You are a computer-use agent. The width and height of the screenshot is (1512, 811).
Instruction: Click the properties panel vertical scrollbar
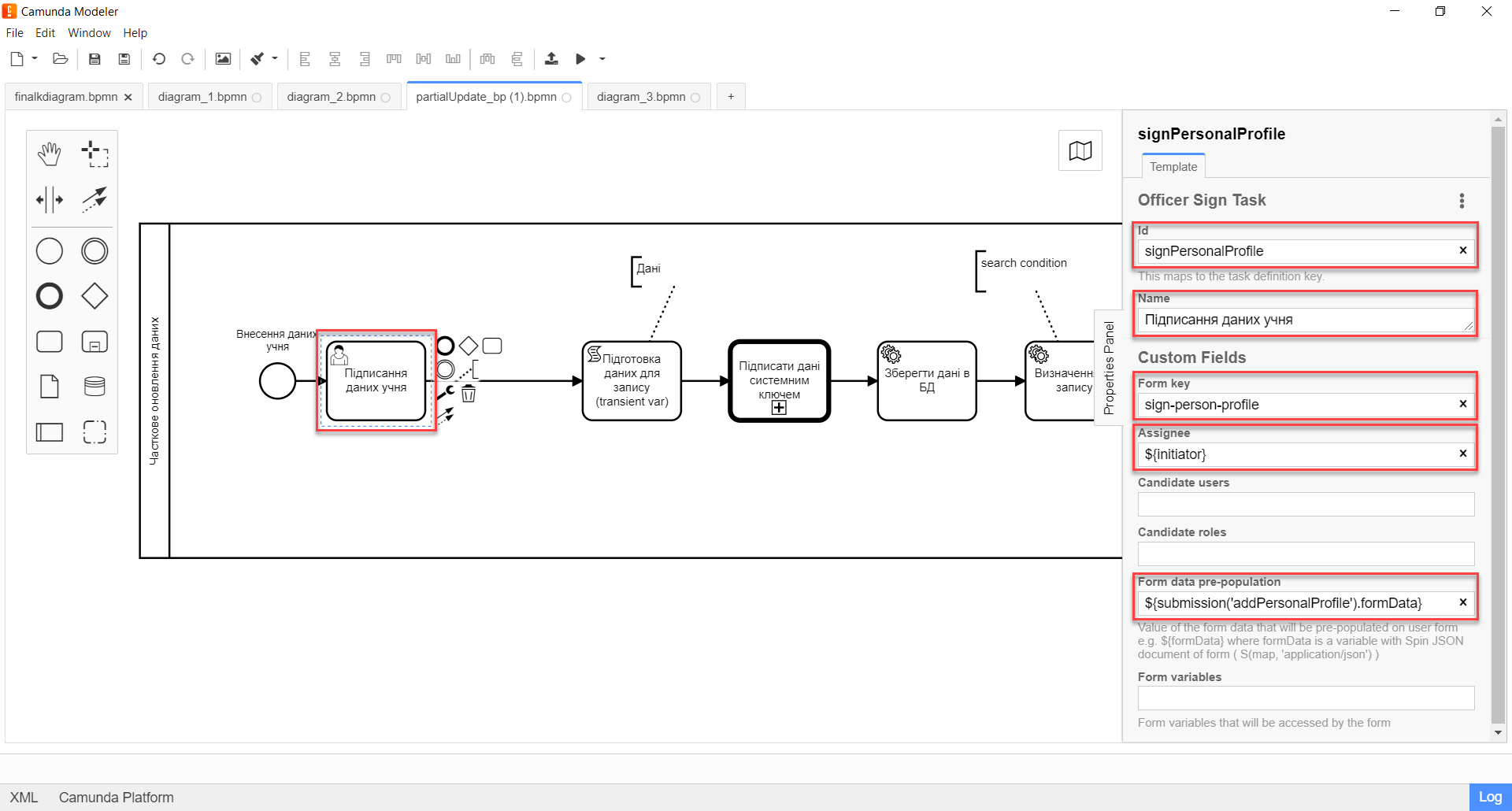(x=1498, y=425)
